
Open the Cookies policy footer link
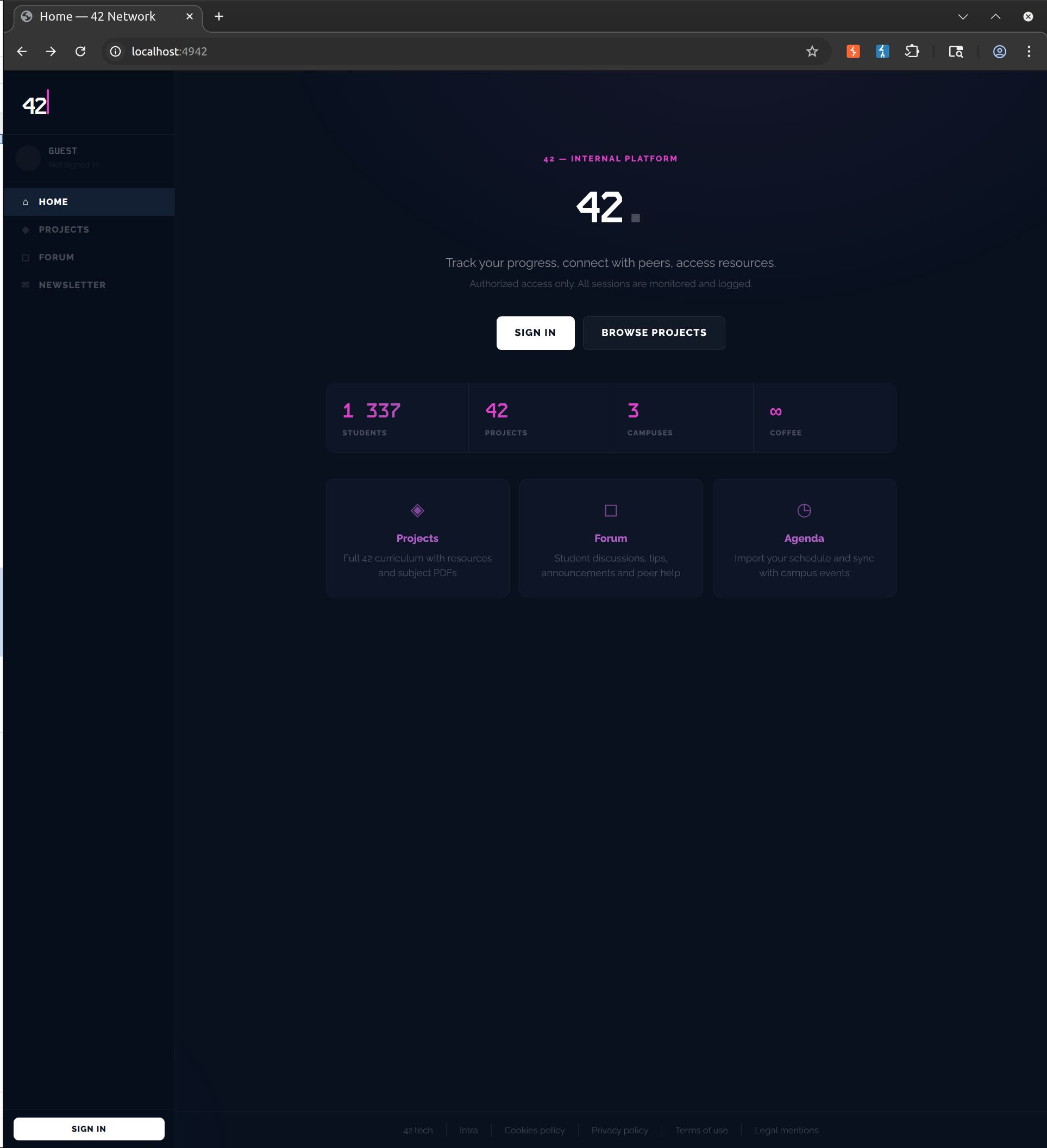tap(535, 1131)
